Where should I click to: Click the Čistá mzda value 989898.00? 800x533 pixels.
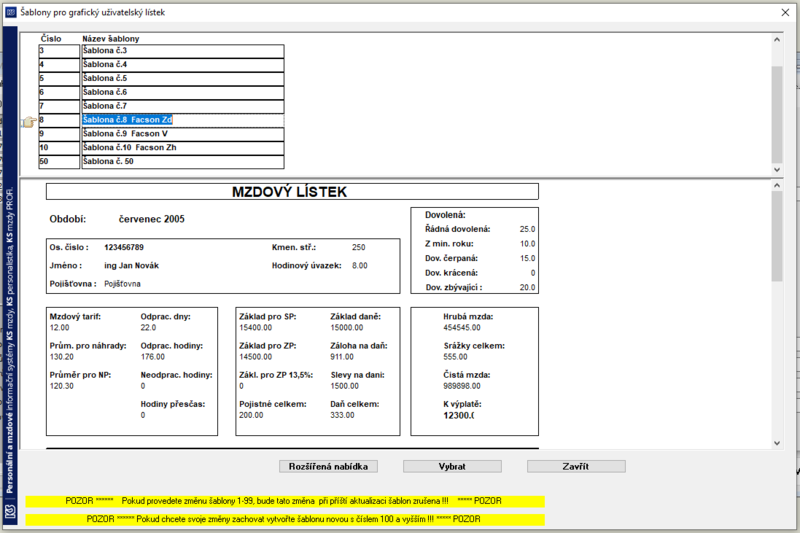point(462,386)
